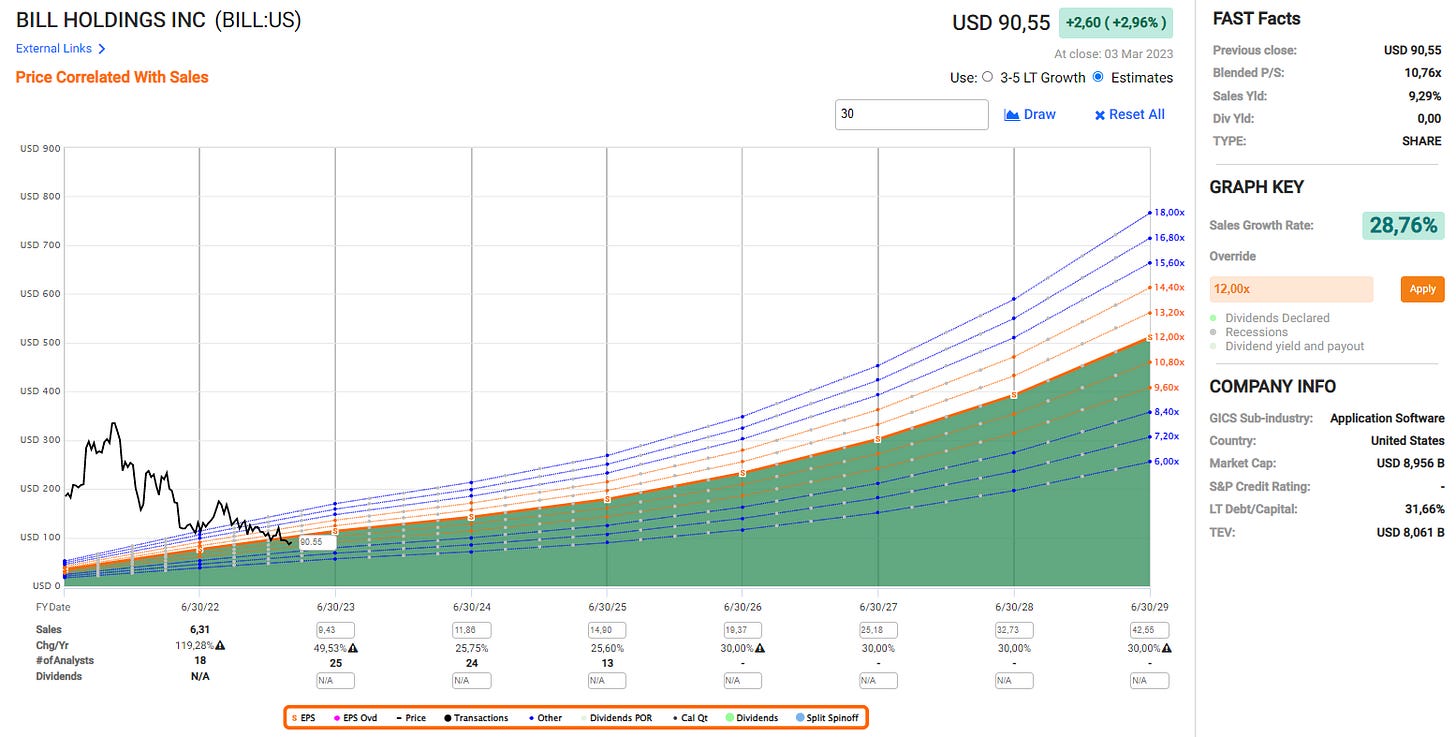Click the 14,40x multiple line label
1456x737 pixels.
point(1170,287)
